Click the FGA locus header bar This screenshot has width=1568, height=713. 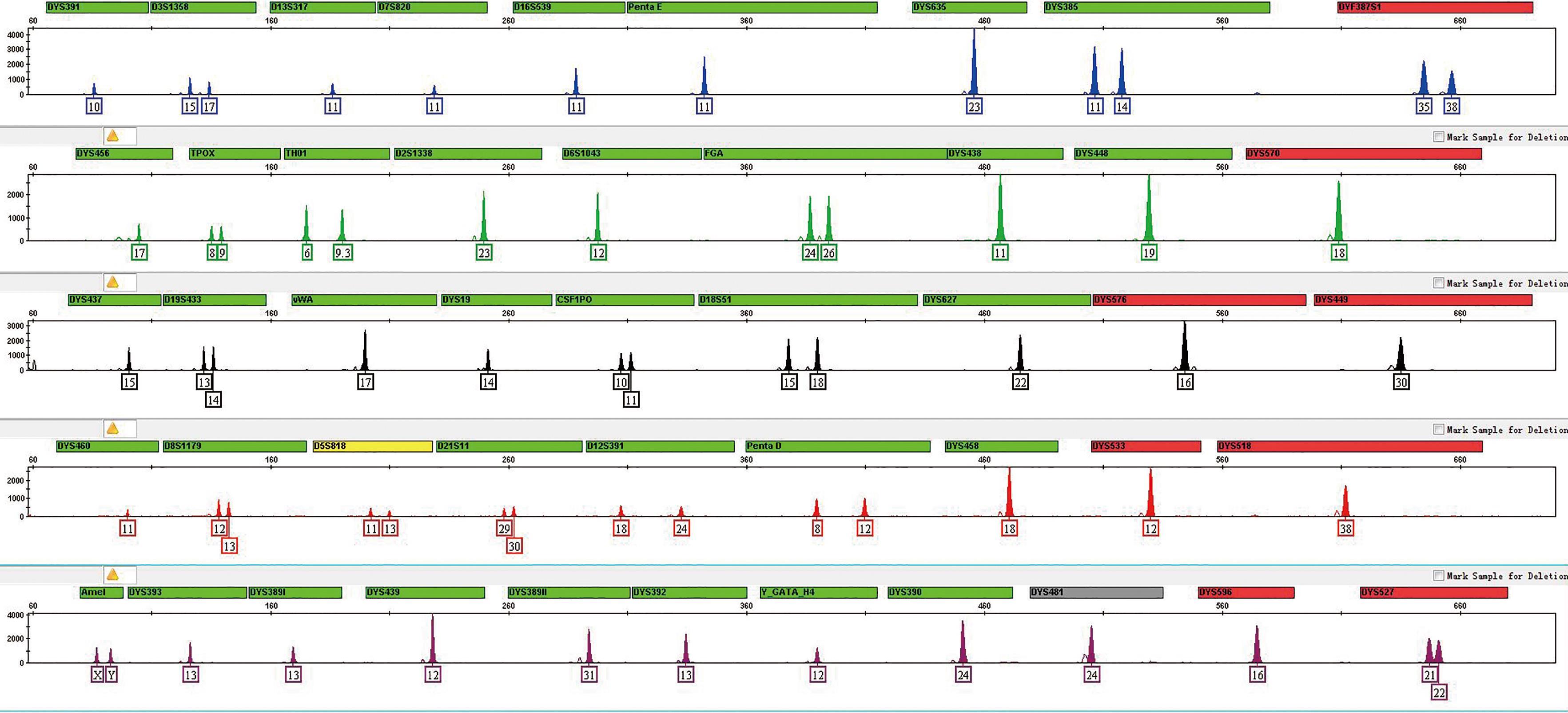(825, 153)
